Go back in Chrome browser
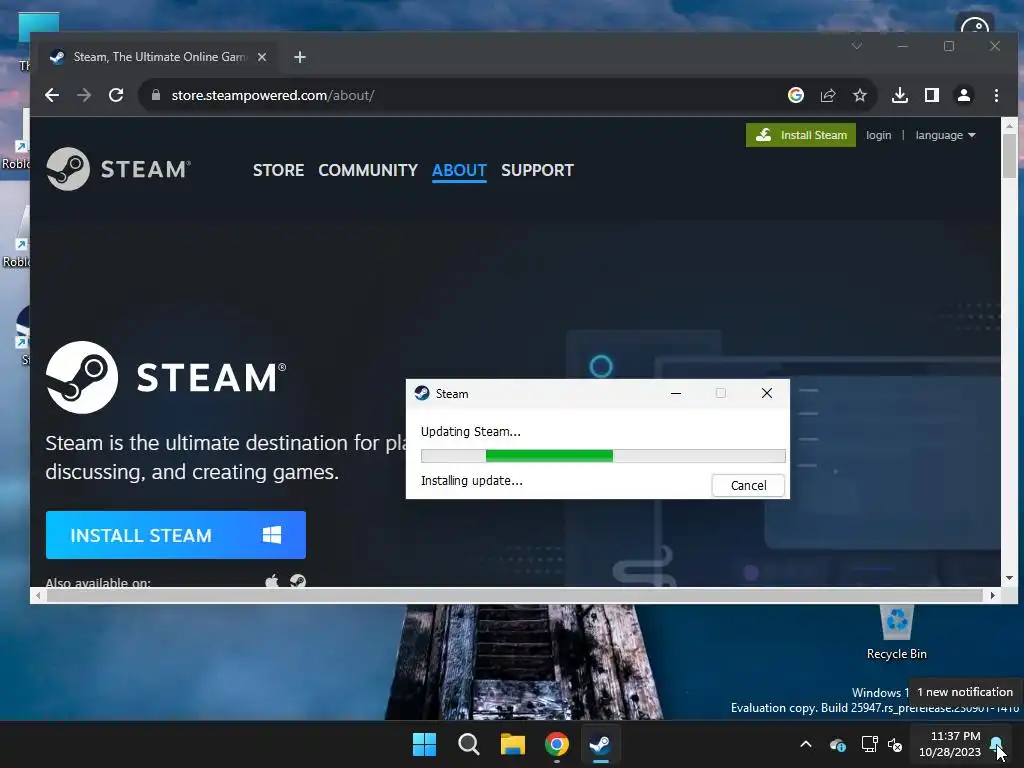1024x768 pixels. pyautogui.click(x=52, y=95)
